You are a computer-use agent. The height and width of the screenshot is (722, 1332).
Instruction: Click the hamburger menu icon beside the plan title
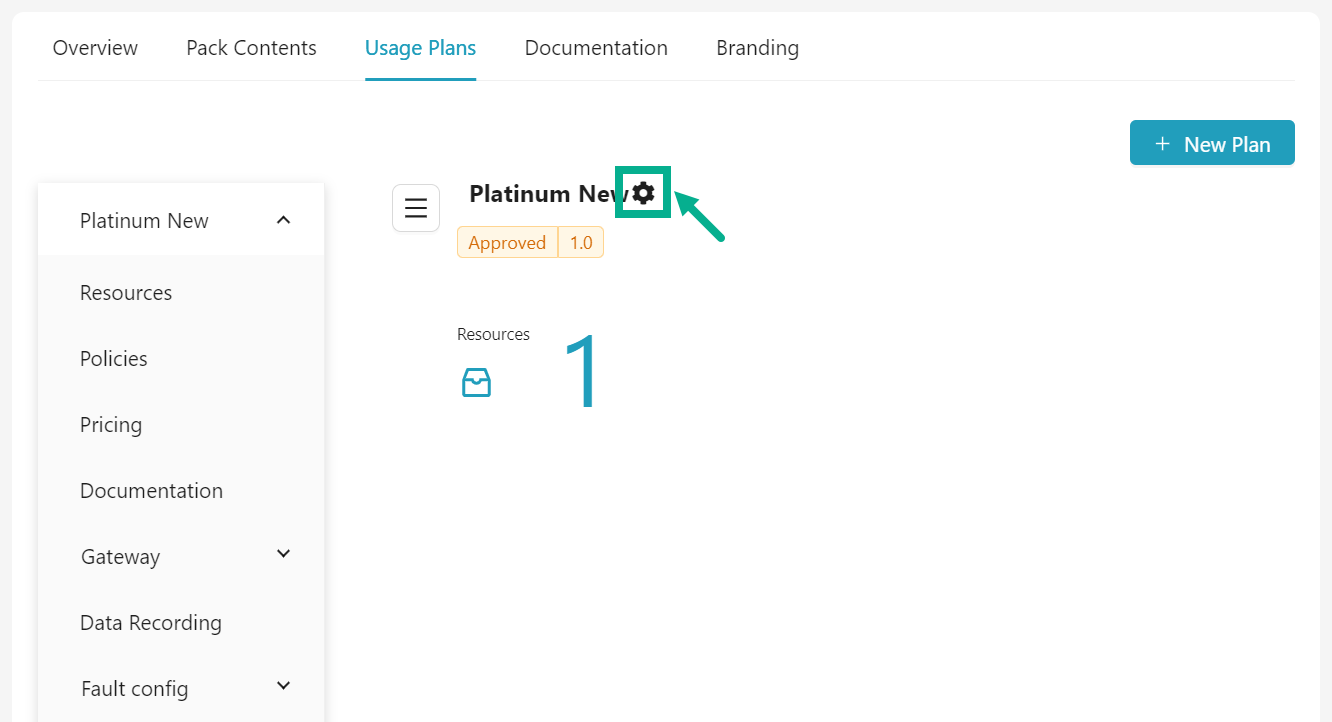(416, 208)
